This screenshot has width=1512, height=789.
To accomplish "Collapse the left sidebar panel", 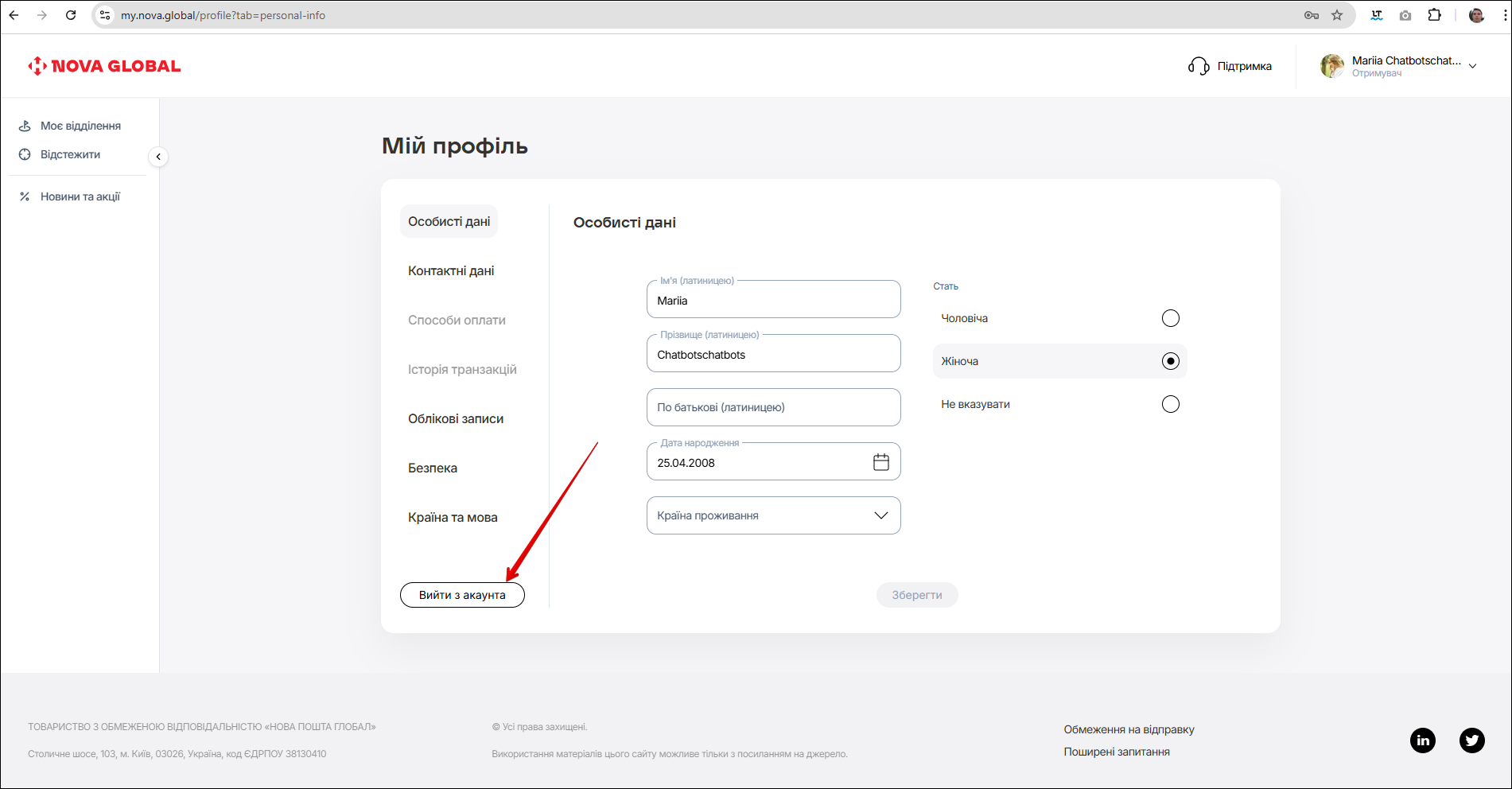I will 158,157.
